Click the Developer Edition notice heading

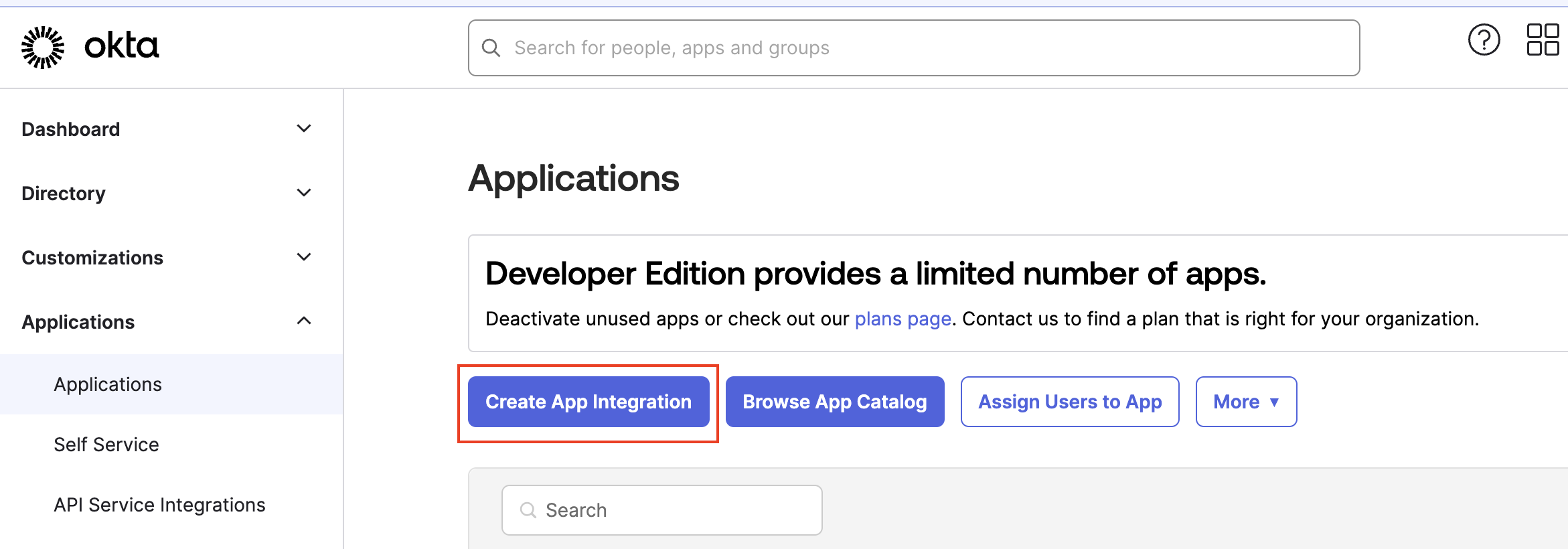876,274
